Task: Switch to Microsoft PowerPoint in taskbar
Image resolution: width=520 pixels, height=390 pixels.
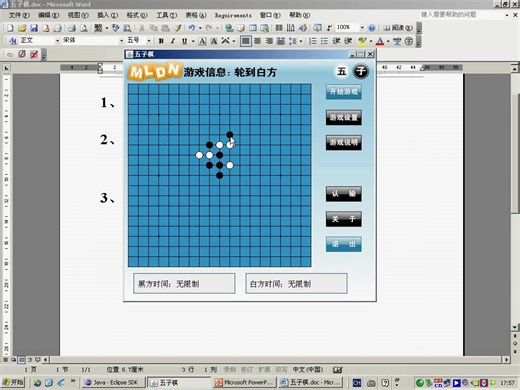Action: 245,382
